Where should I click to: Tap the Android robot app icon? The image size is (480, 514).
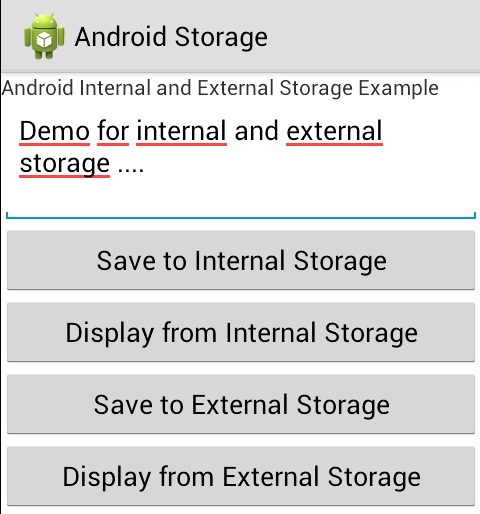(x=44, y=36)
